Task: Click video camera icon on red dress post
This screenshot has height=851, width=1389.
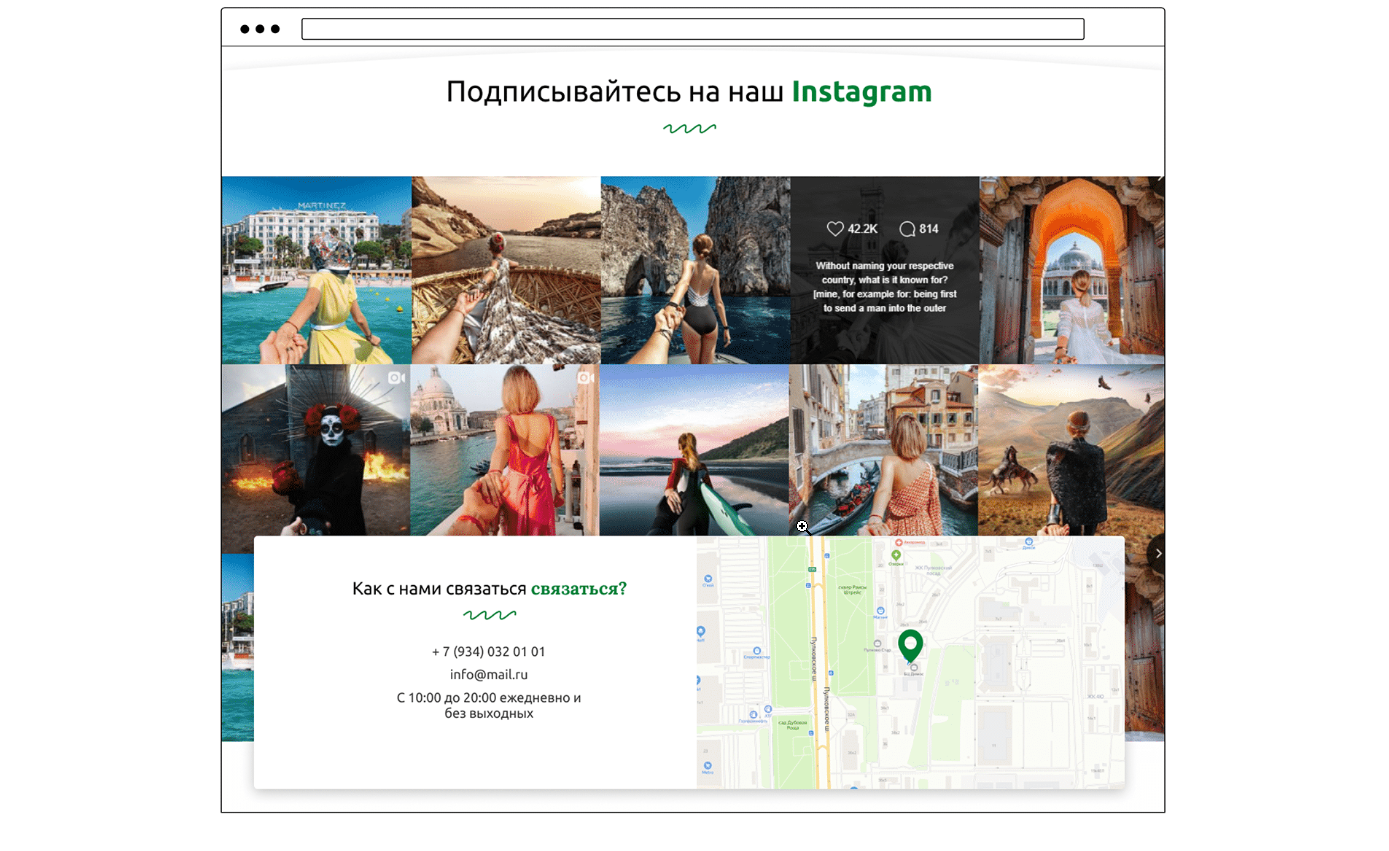Action: coord(585,378)
